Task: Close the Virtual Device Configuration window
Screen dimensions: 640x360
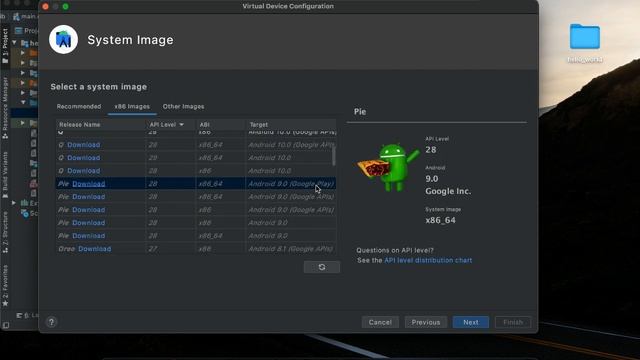Action: click(46, 7)
